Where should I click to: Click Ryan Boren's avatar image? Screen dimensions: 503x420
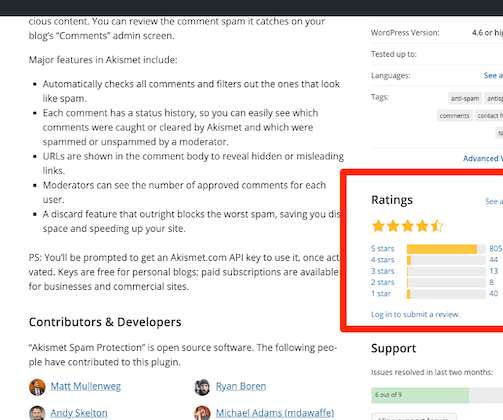[202, 387]
